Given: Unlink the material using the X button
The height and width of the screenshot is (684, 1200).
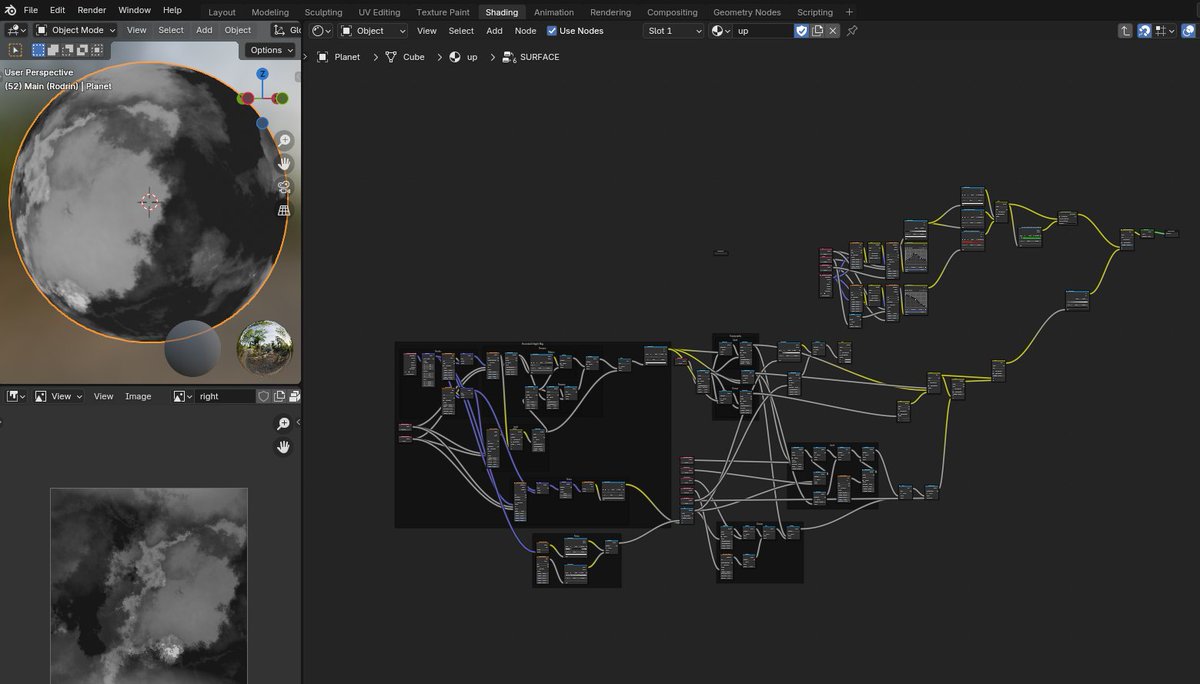Looking at the screenshot, I should 831,31.
